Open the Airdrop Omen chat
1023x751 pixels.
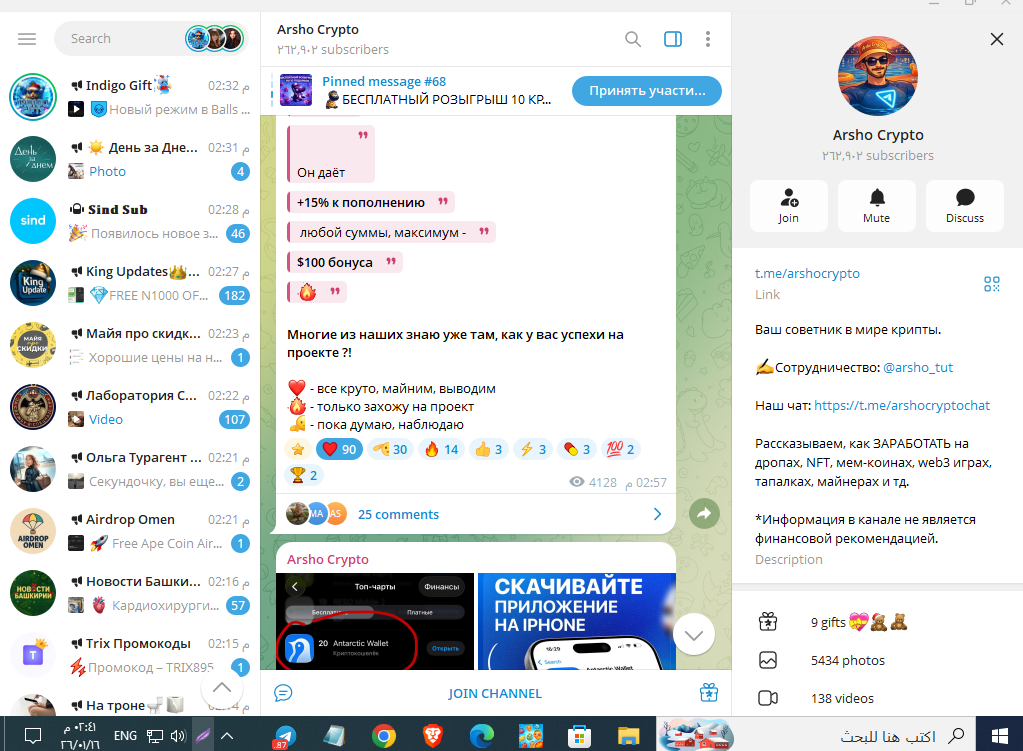point(130,531)
